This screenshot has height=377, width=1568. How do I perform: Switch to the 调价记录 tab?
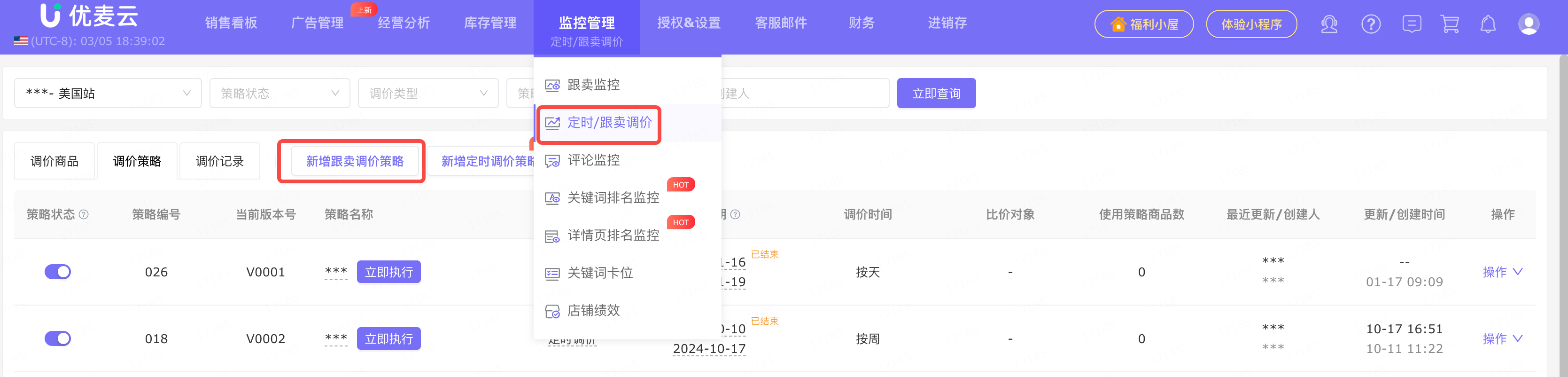coord(220,161)
